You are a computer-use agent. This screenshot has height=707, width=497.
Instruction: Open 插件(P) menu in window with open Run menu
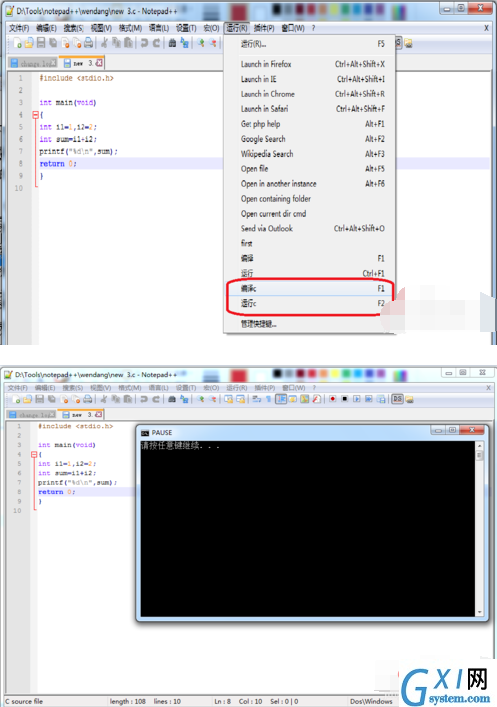(264, 28)
